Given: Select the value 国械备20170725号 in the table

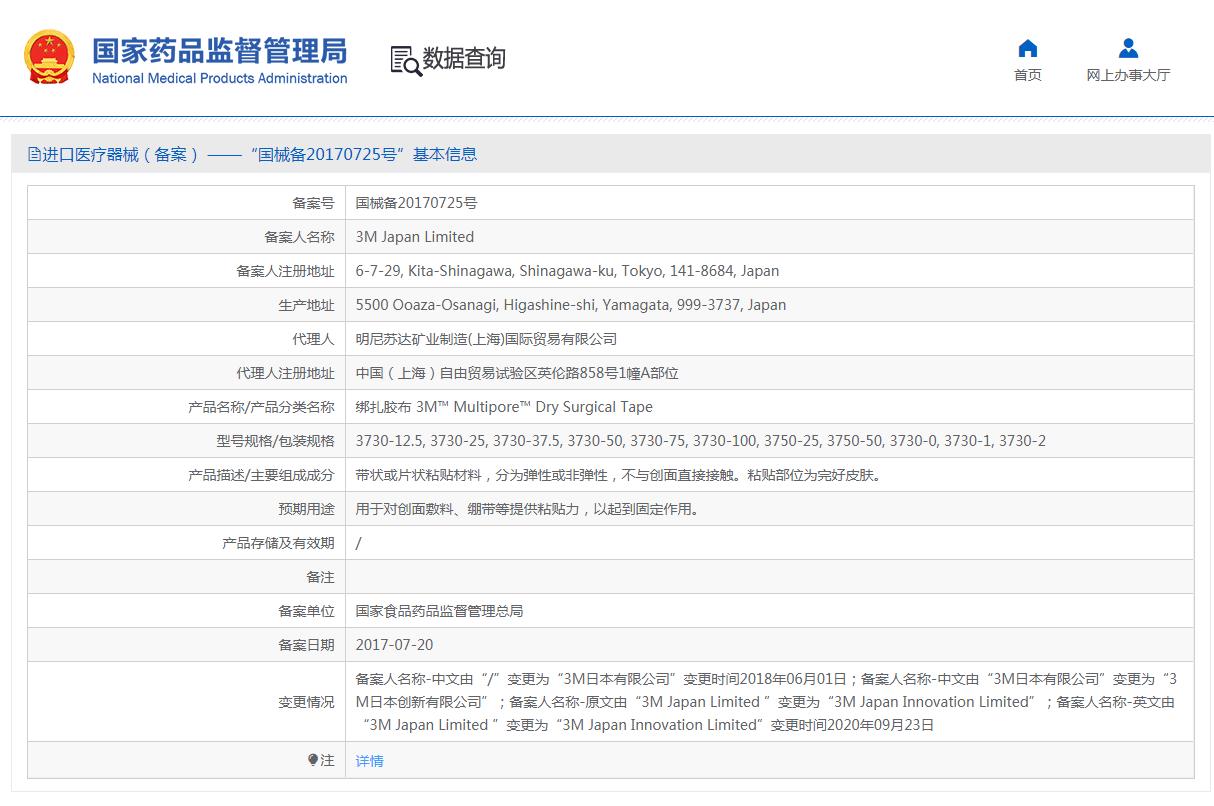Looking at the screenshot, I should coord(417,203).
